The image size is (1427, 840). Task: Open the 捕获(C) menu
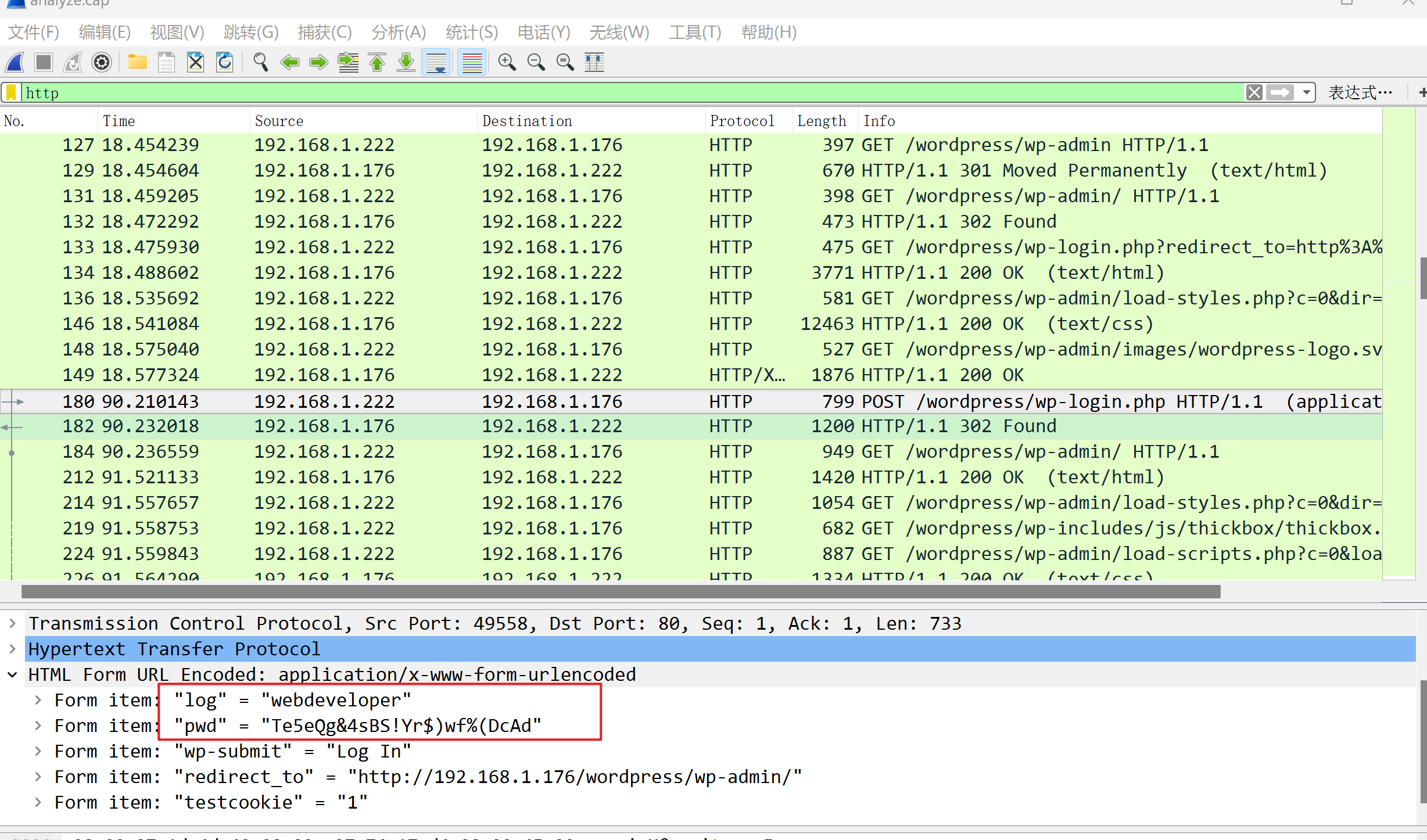[325, 33]
